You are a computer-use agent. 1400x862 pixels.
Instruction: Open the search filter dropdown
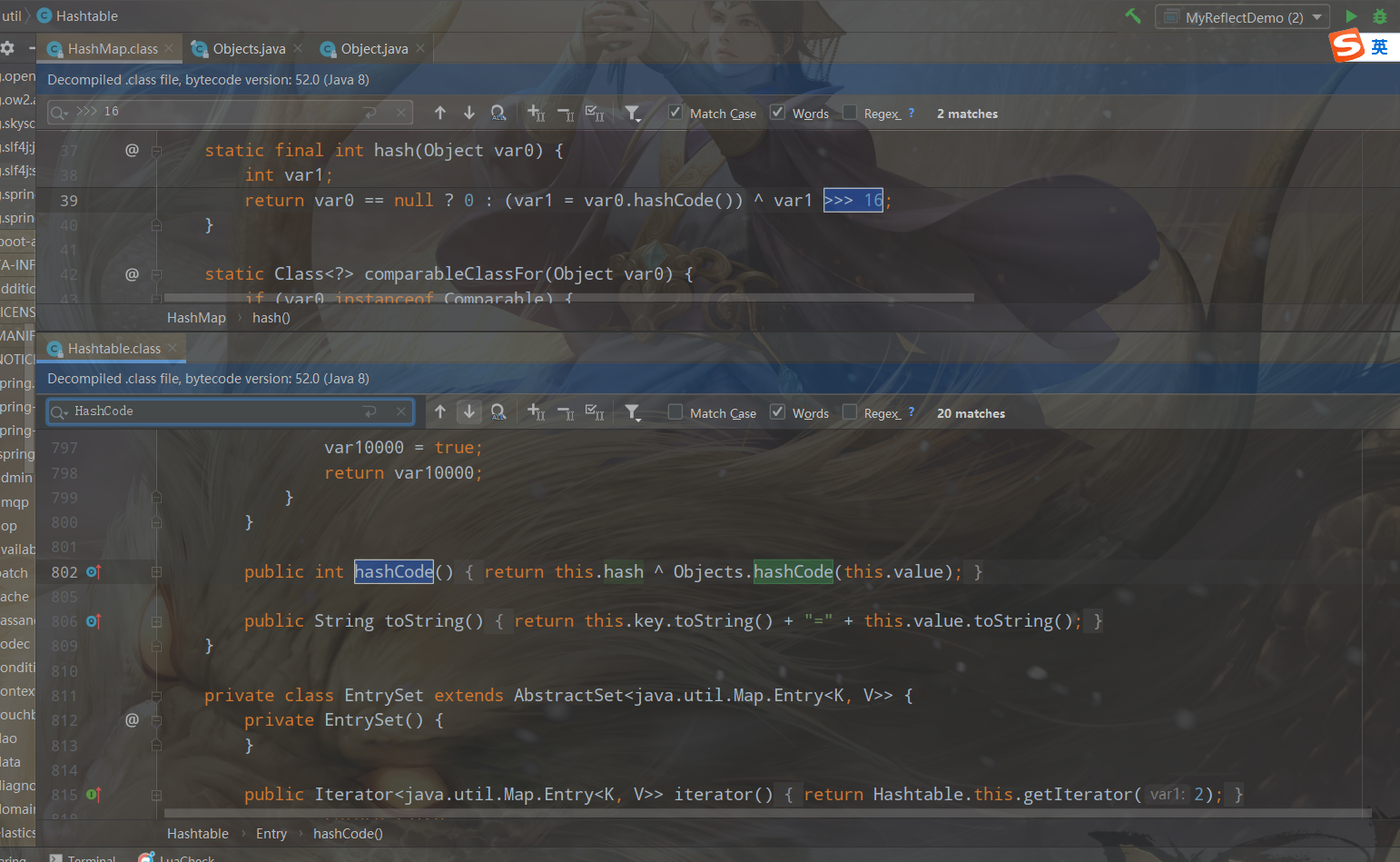tap(633, 411)
